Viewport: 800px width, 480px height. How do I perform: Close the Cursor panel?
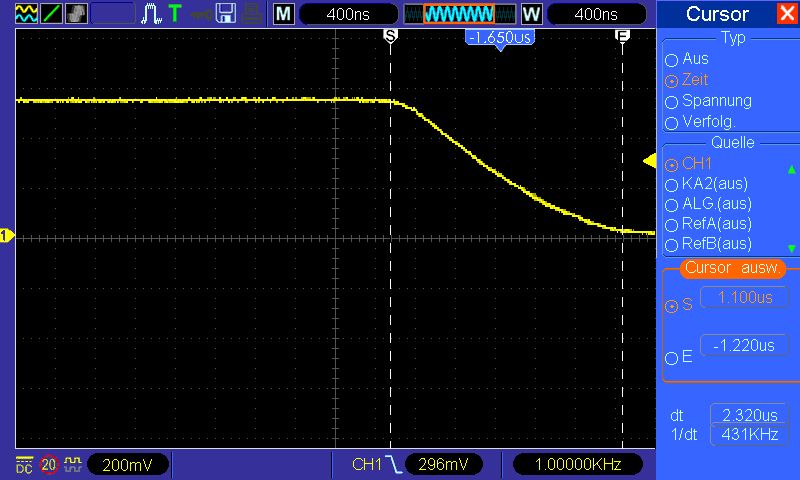coord(787,13)
